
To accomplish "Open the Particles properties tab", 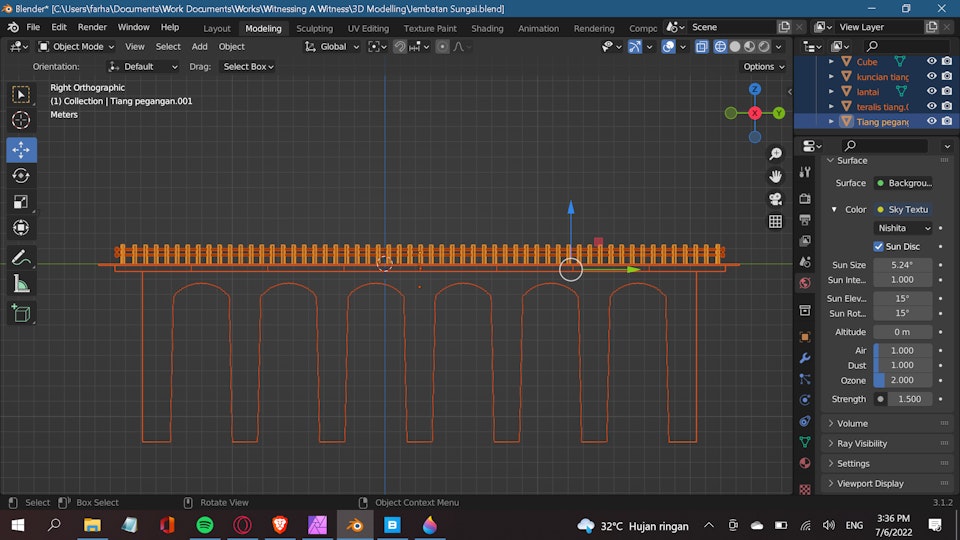I will coord(805,380).
